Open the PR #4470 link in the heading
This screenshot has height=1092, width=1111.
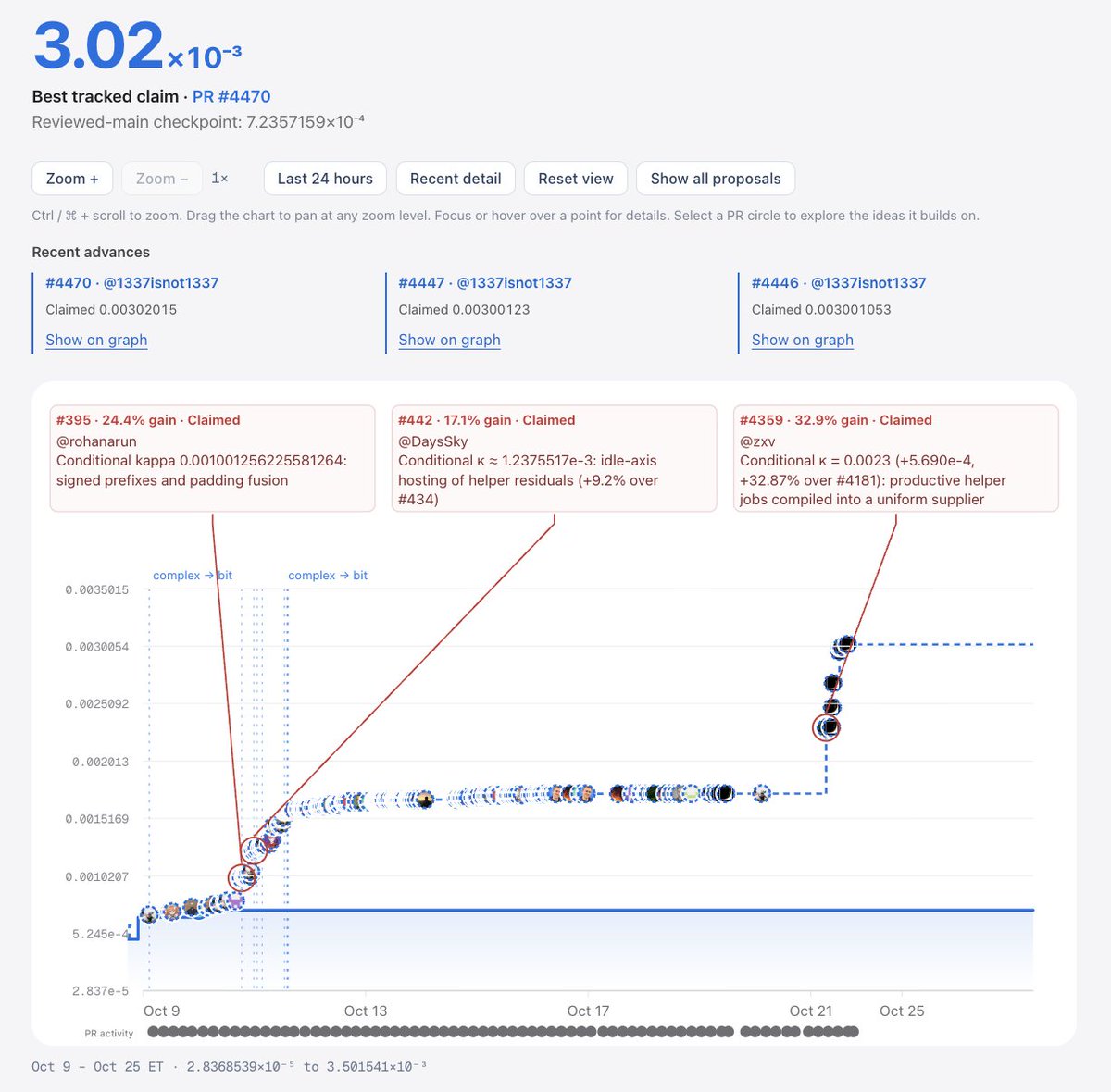231,96
